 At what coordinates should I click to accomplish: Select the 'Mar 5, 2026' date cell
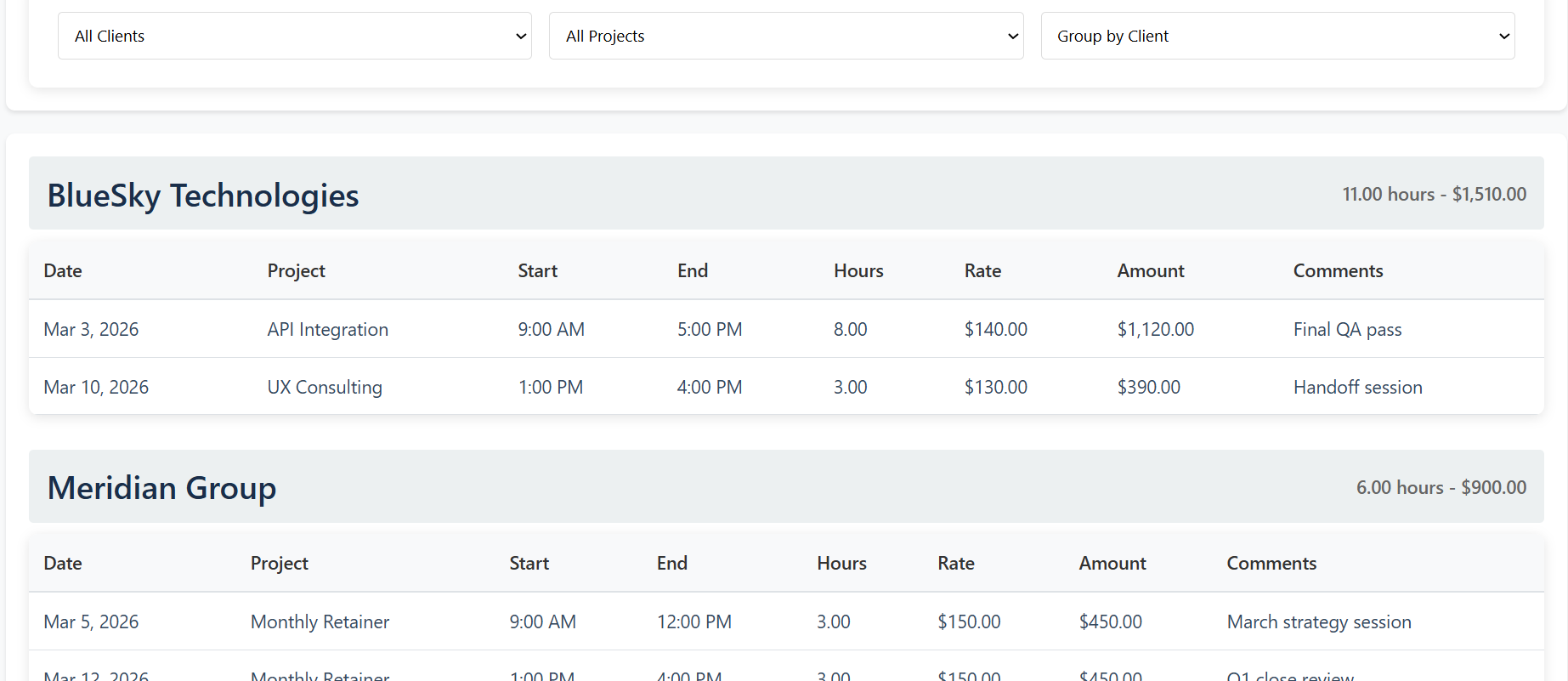coord(91,621)
